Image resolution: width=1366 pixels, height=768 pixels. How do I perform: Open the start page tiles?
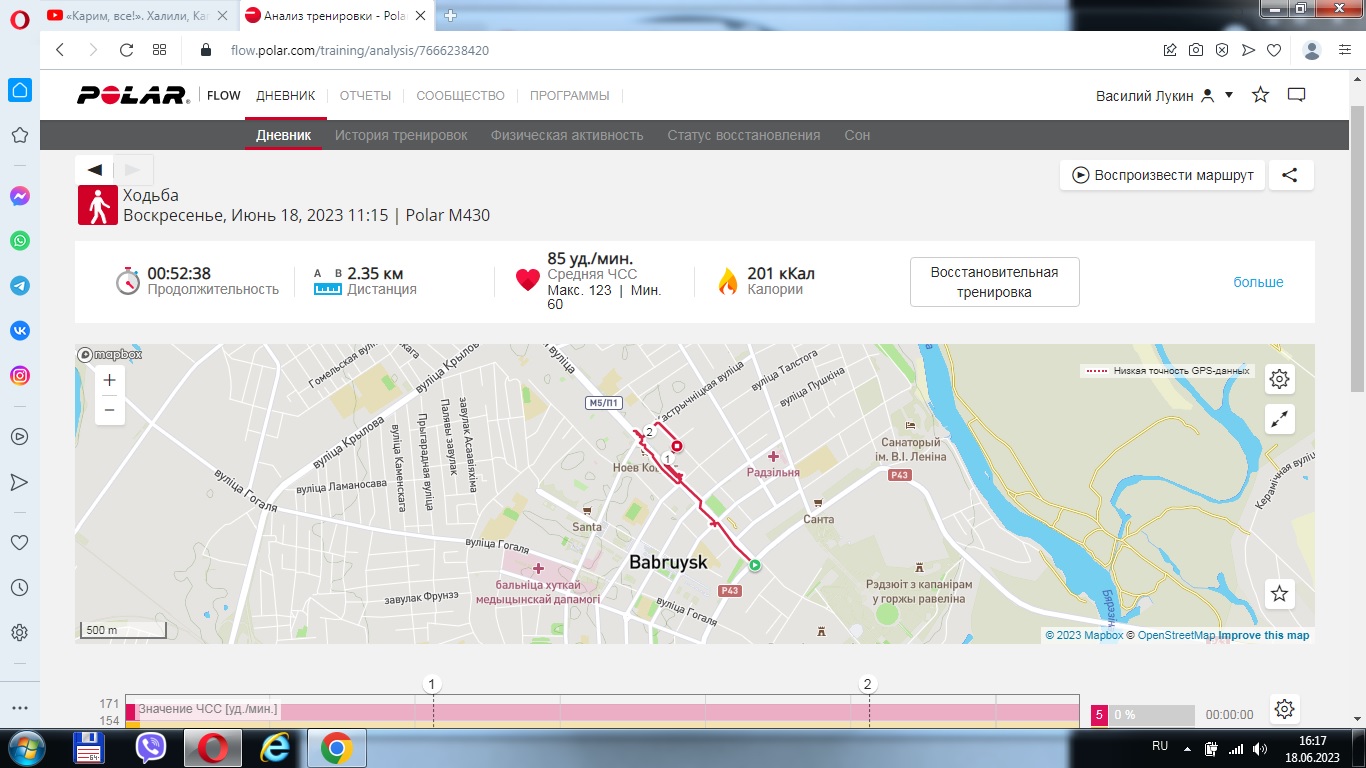[x=159, y=50]
